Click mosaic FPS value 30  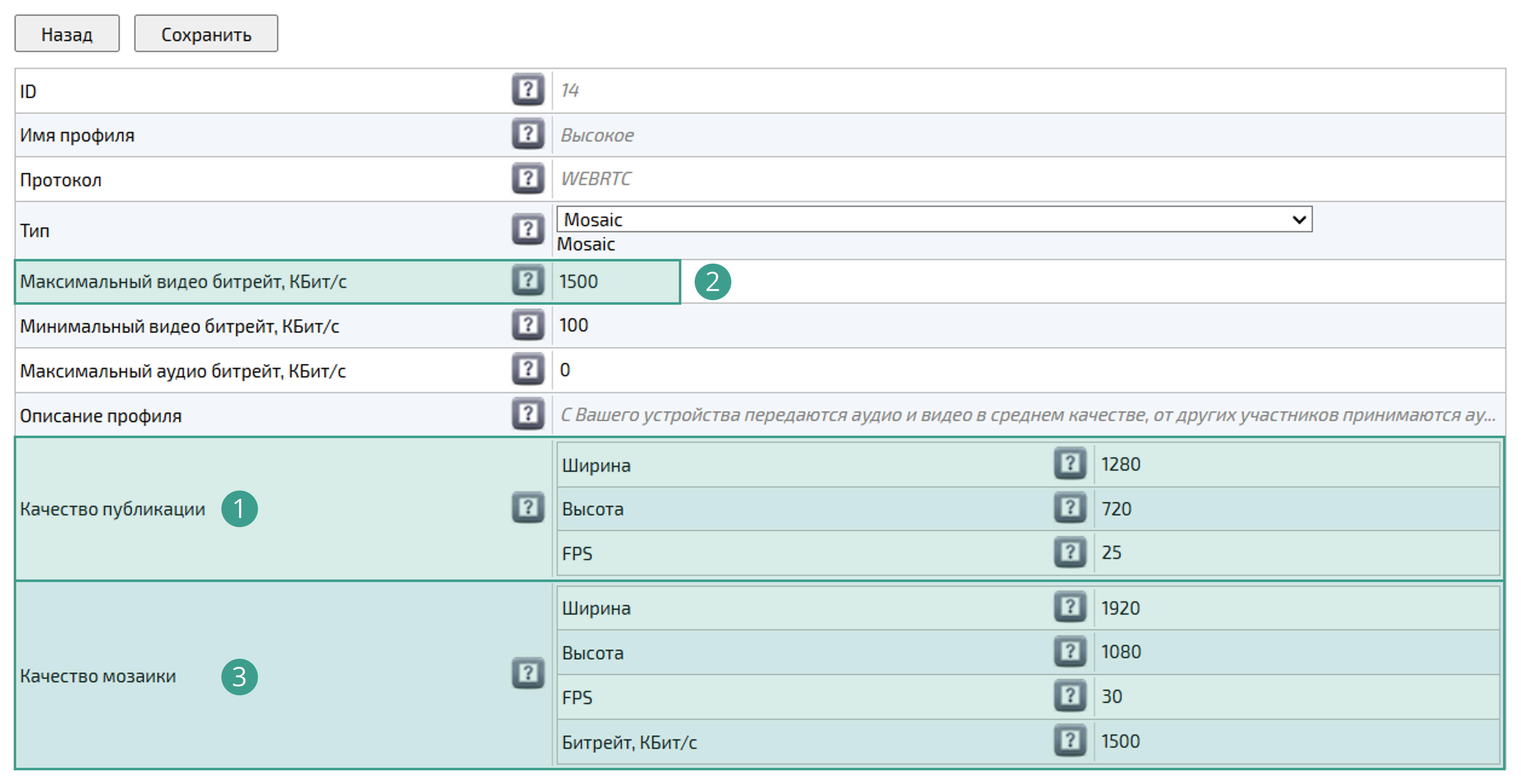pyautogui.click(x=1111, y=697)
